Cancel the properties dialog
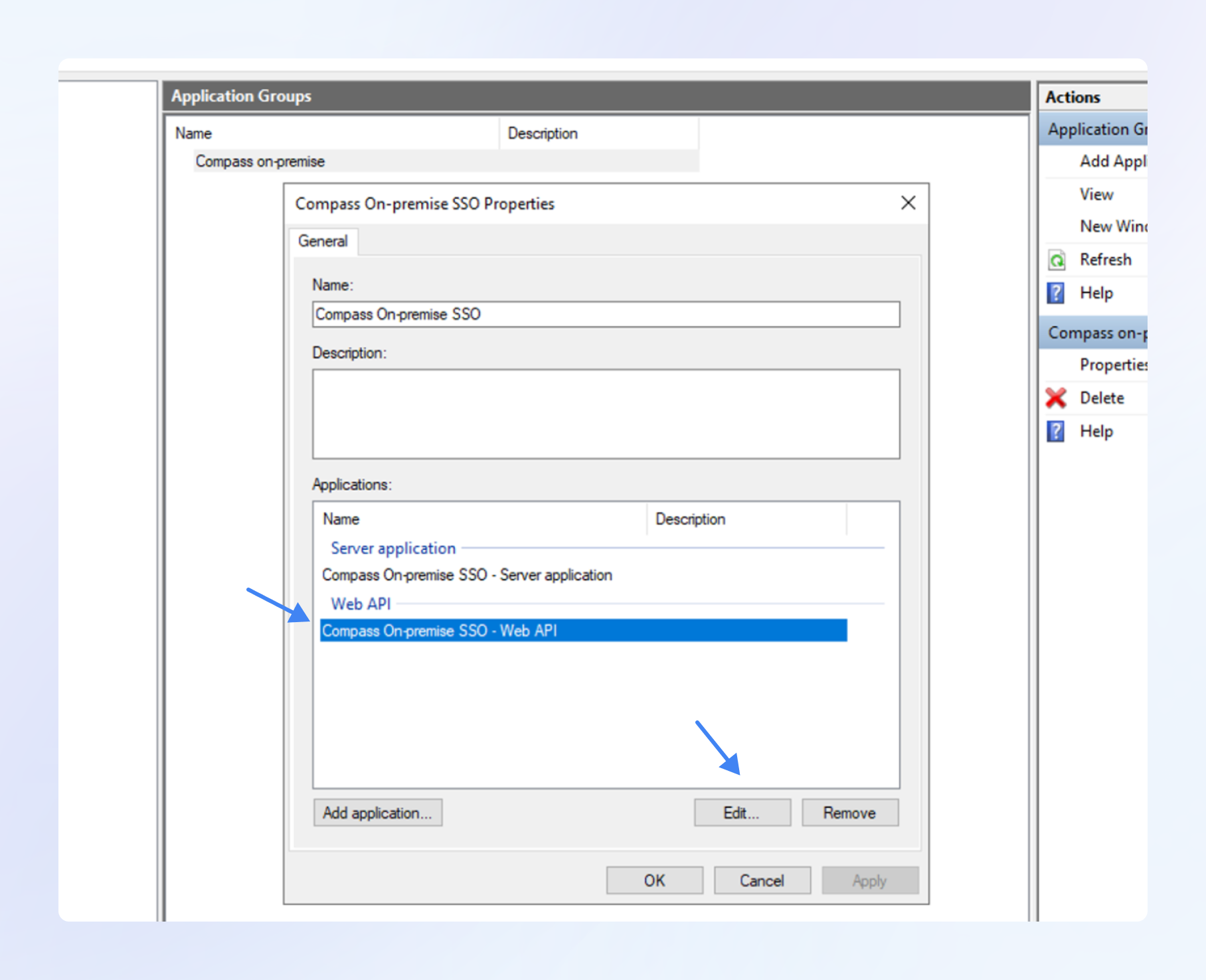1206x980 pixels. (762, 880)
